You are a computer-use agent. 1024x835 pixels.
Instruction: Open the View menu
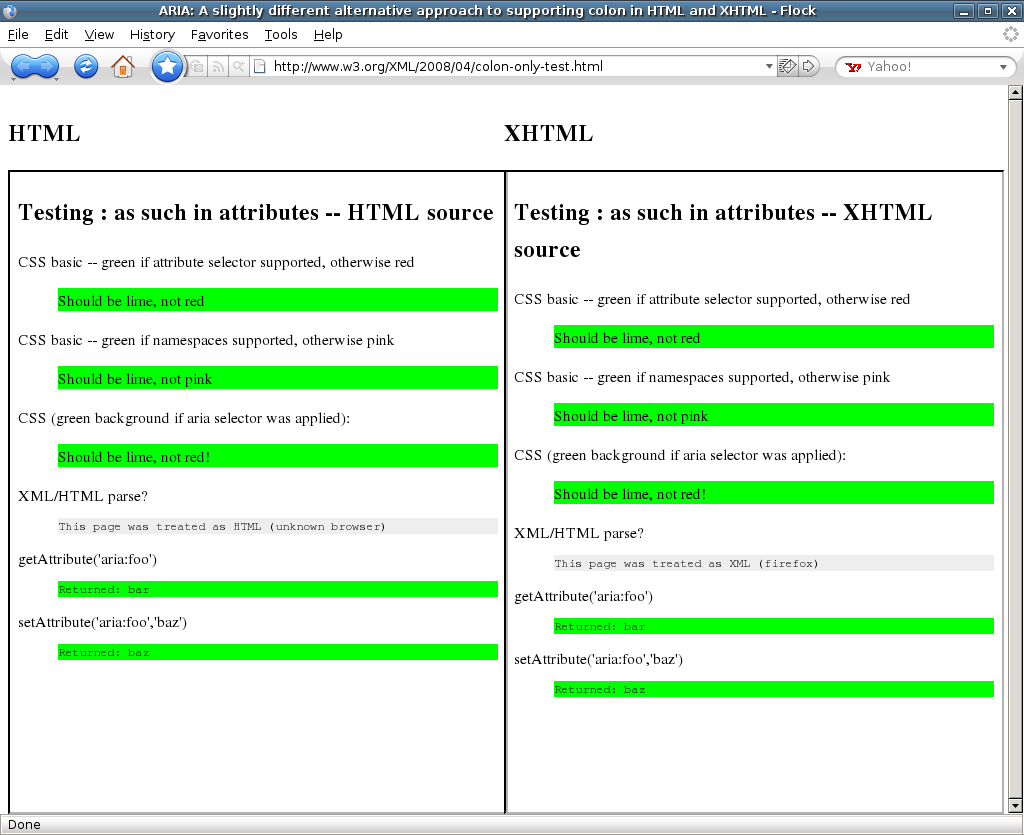click(x=99, y=35)
